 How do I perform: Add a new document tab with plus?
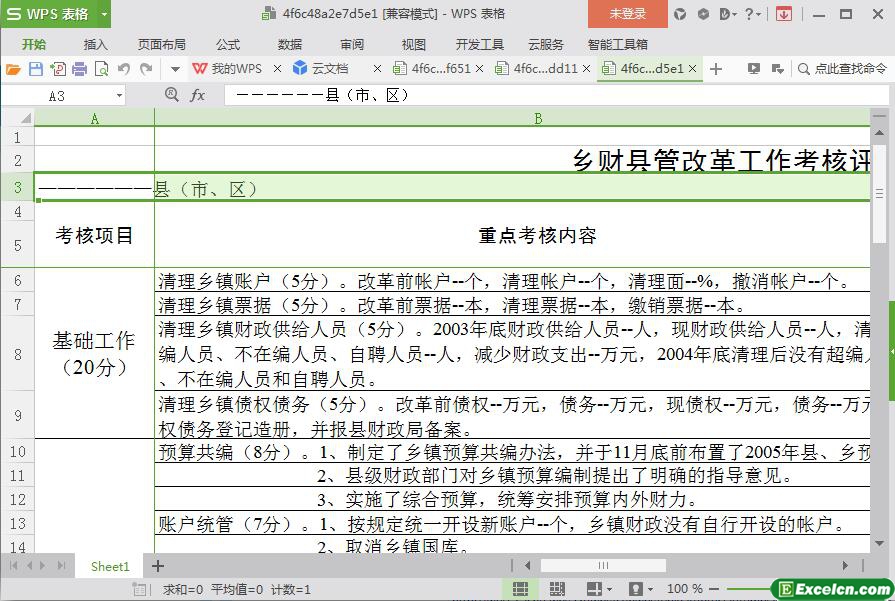pyautogui.click(x=716, y=70)
